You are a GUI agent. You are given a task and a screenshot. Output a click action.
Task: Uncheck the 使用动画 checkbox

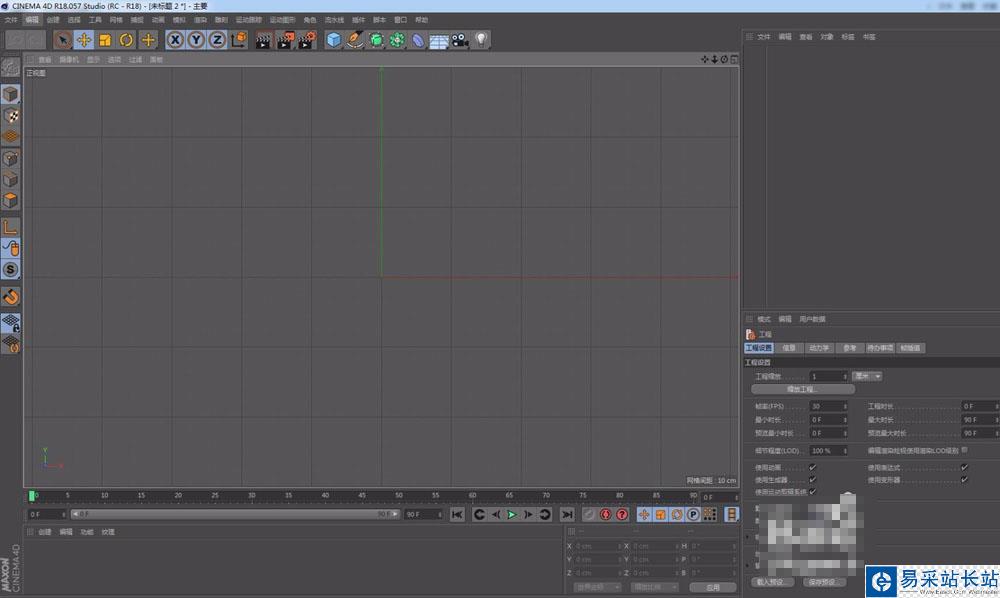[x=812, y=467]
